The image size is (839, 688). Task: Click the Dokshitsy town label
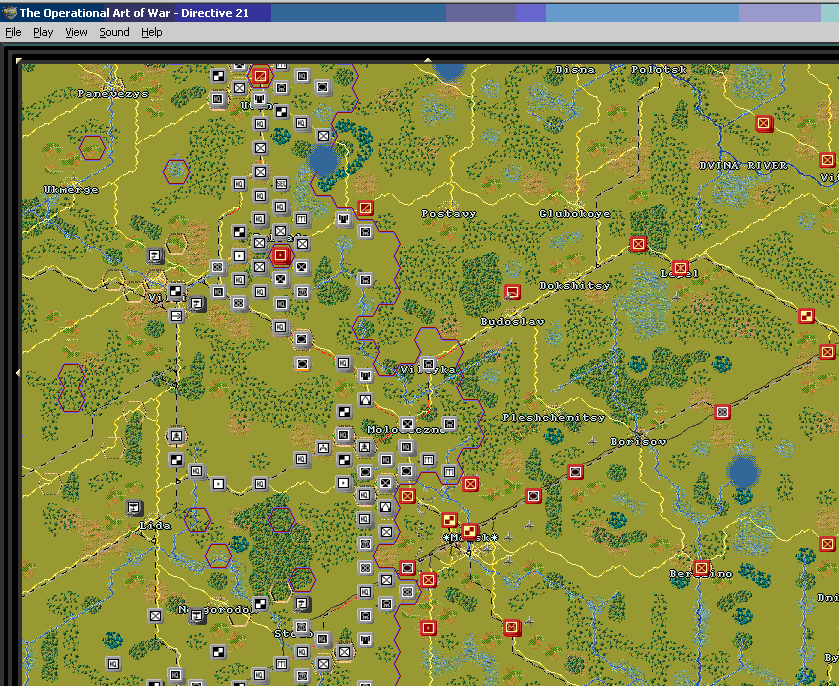pos(575,286)
